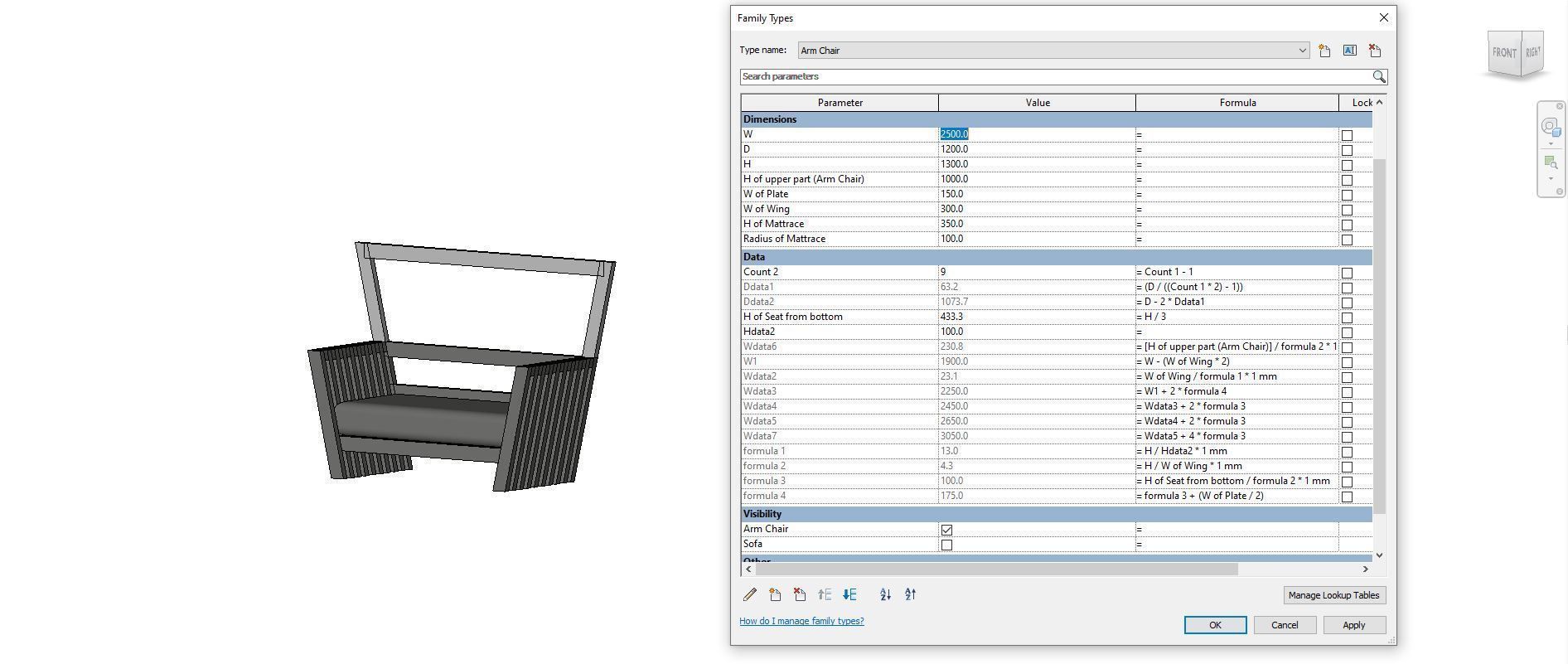This screenshot has height=664, width=1568.
Task: Expand the Steering Wheels dropdown arrow
Action: [1551, 144]
